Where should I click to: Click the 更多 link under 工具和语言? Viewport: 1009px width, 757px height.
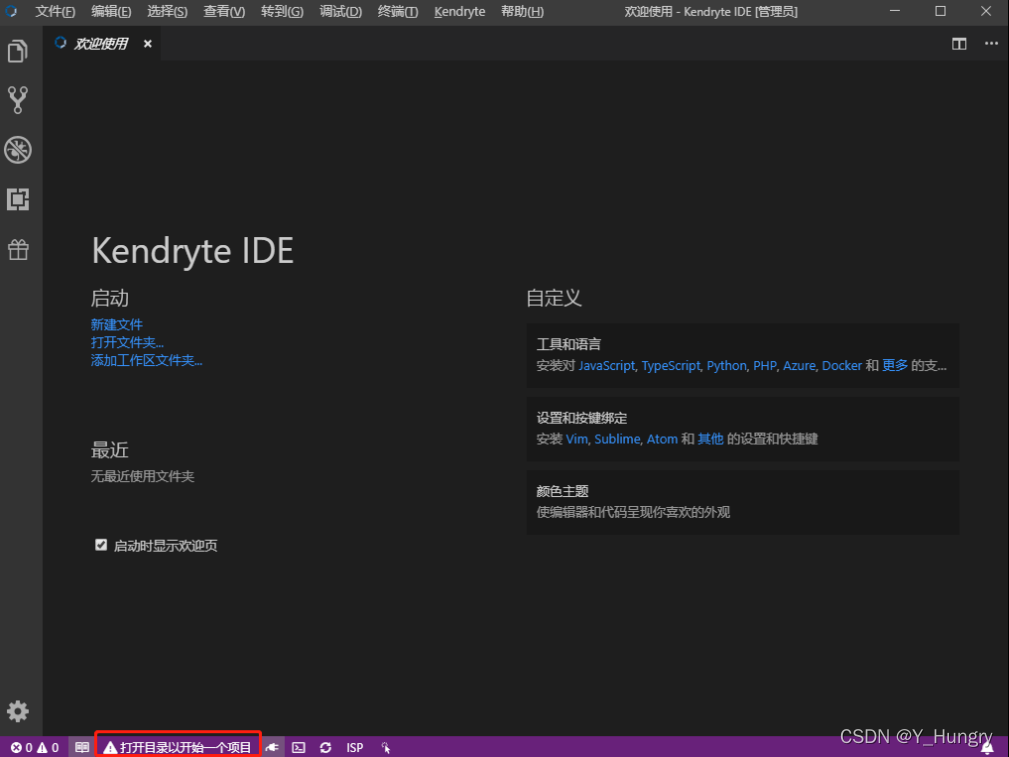tap(894, 366)
